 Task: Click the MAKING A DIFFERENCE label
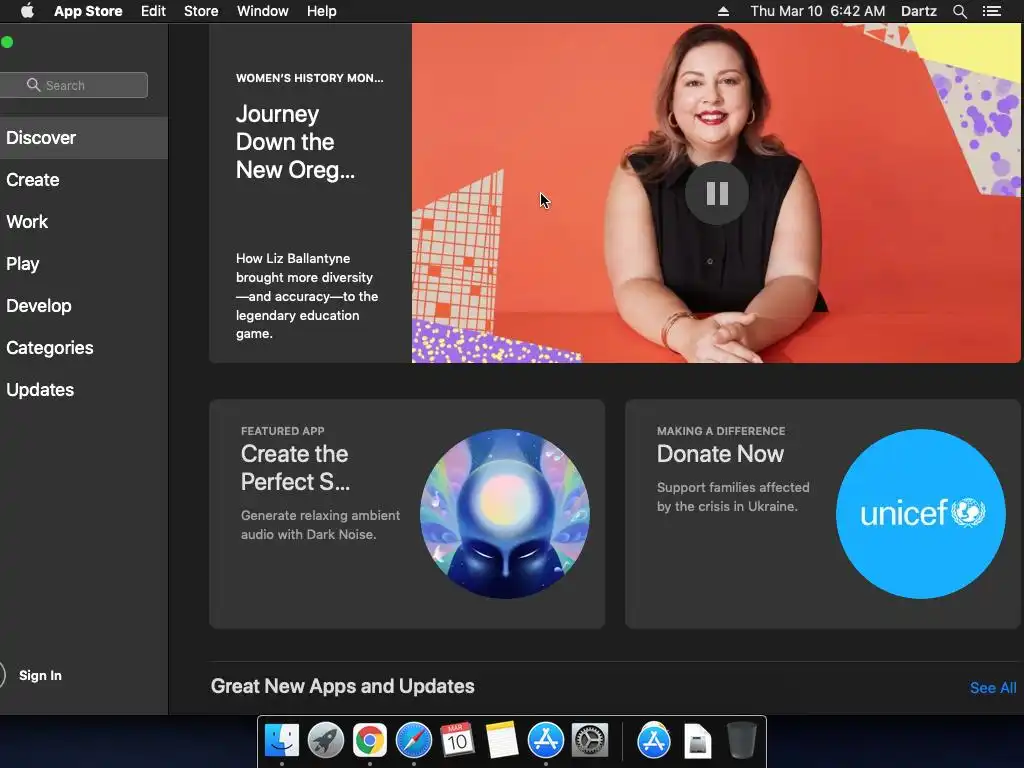coord(721,431)
